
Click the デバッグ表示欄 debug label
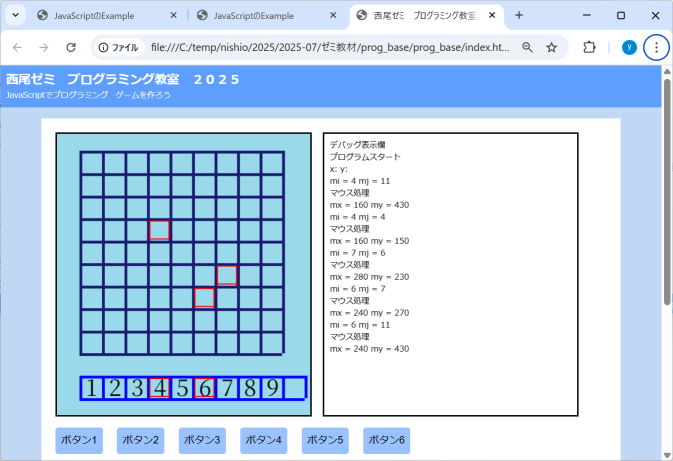coord(358,145)
